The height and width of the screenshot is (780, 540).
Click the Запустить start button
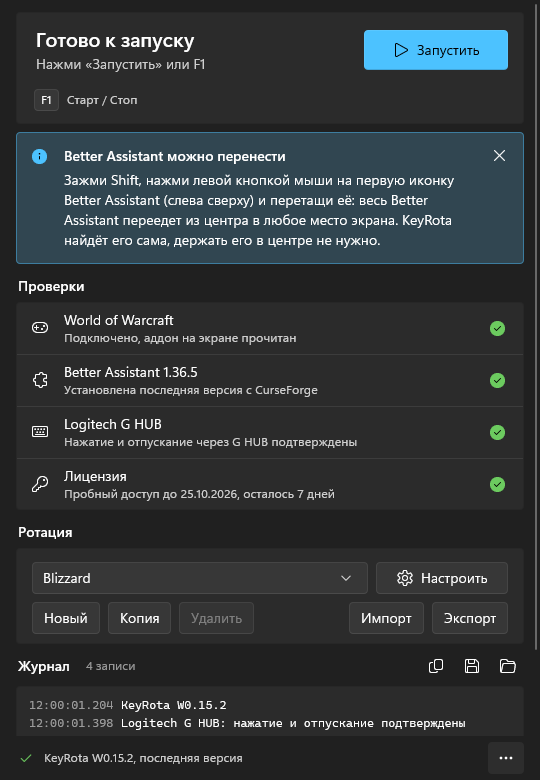436,50
